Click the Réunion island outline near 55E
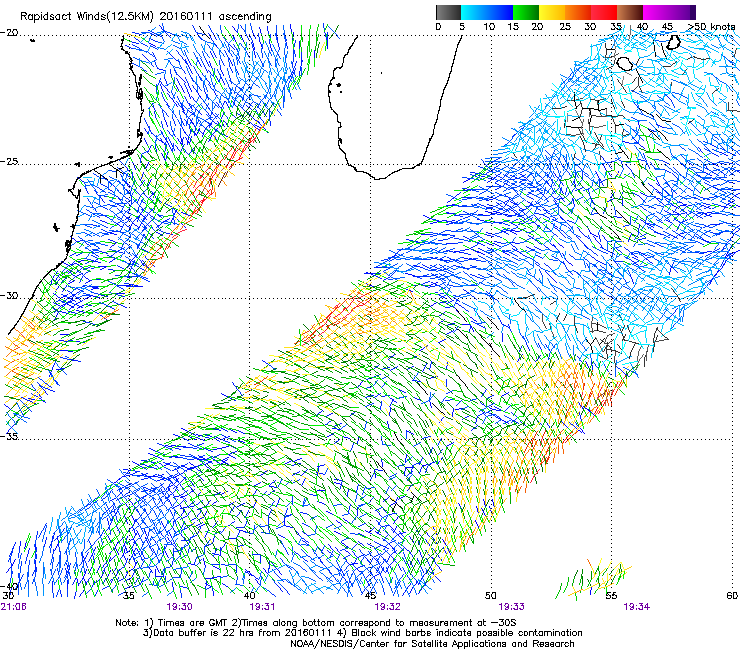The height and width of the screenshot is (650, 740). [x=625, y=64]
